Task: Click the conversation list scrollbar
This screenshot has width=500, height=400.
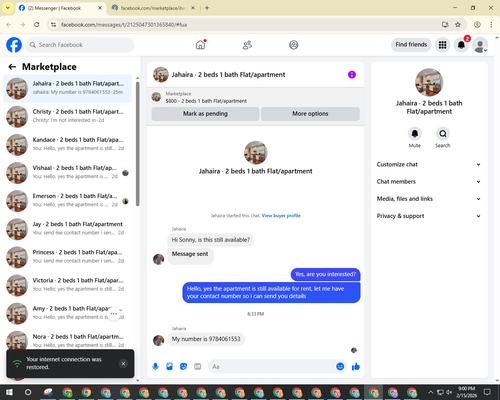Action: (137, 143)
